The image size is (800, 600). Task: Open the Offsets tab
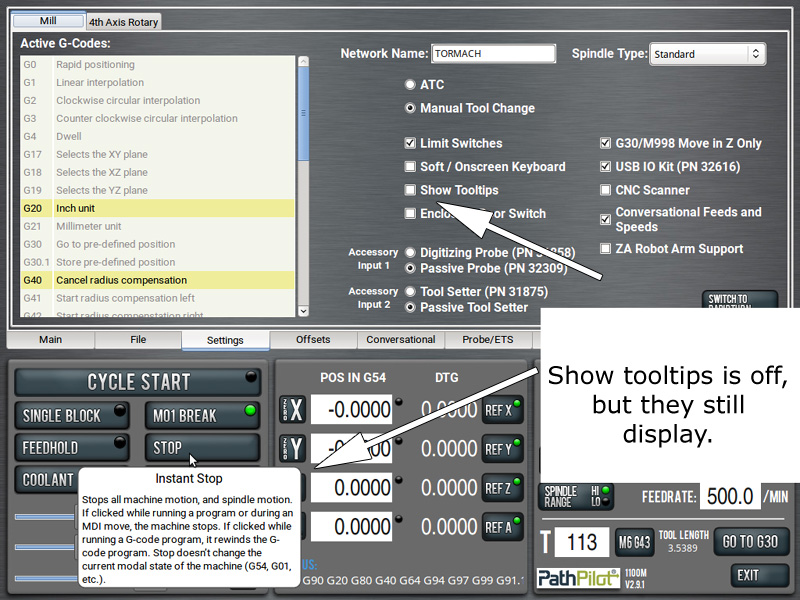click(313, 340)
